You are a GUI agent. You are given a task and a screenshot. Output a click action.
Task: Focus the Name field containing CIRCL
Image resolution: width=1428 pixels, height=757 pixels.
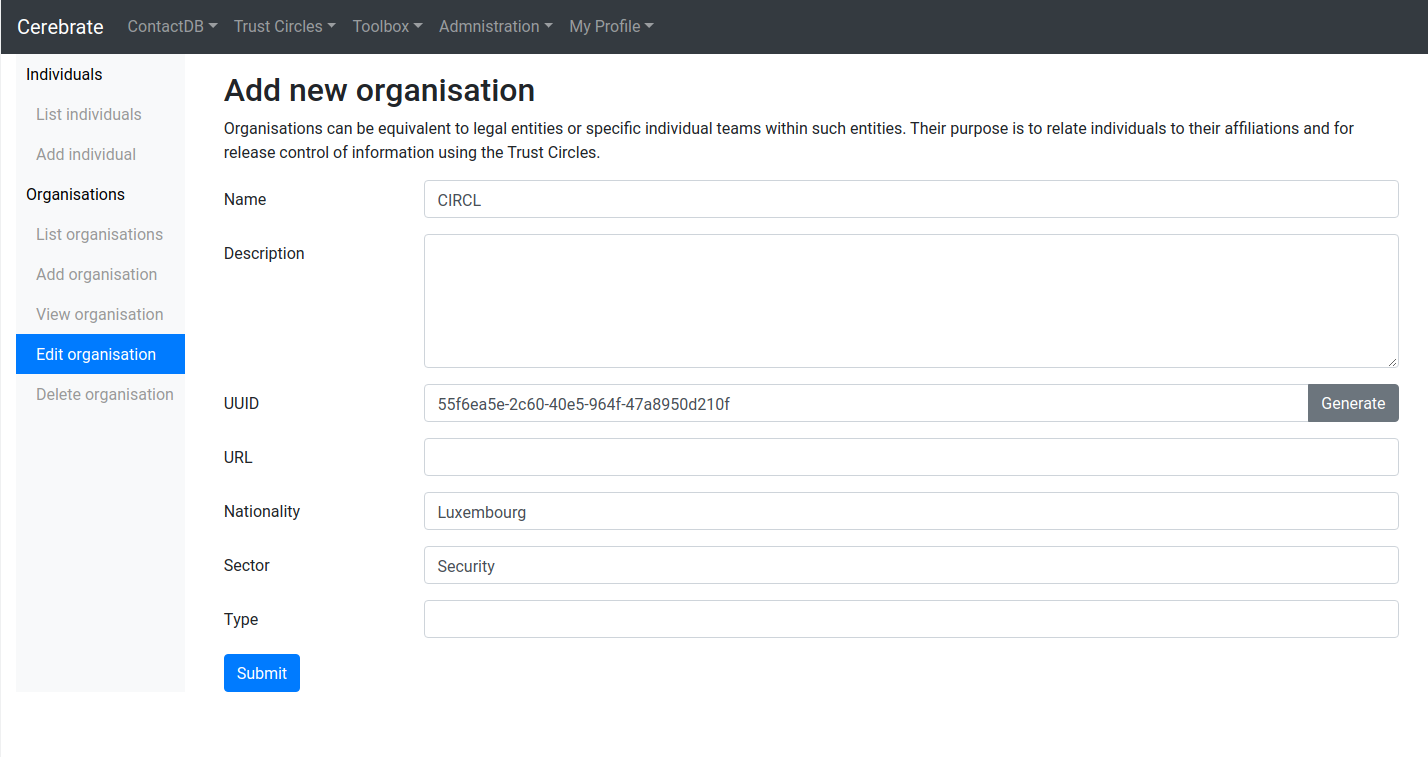[910, 200]
